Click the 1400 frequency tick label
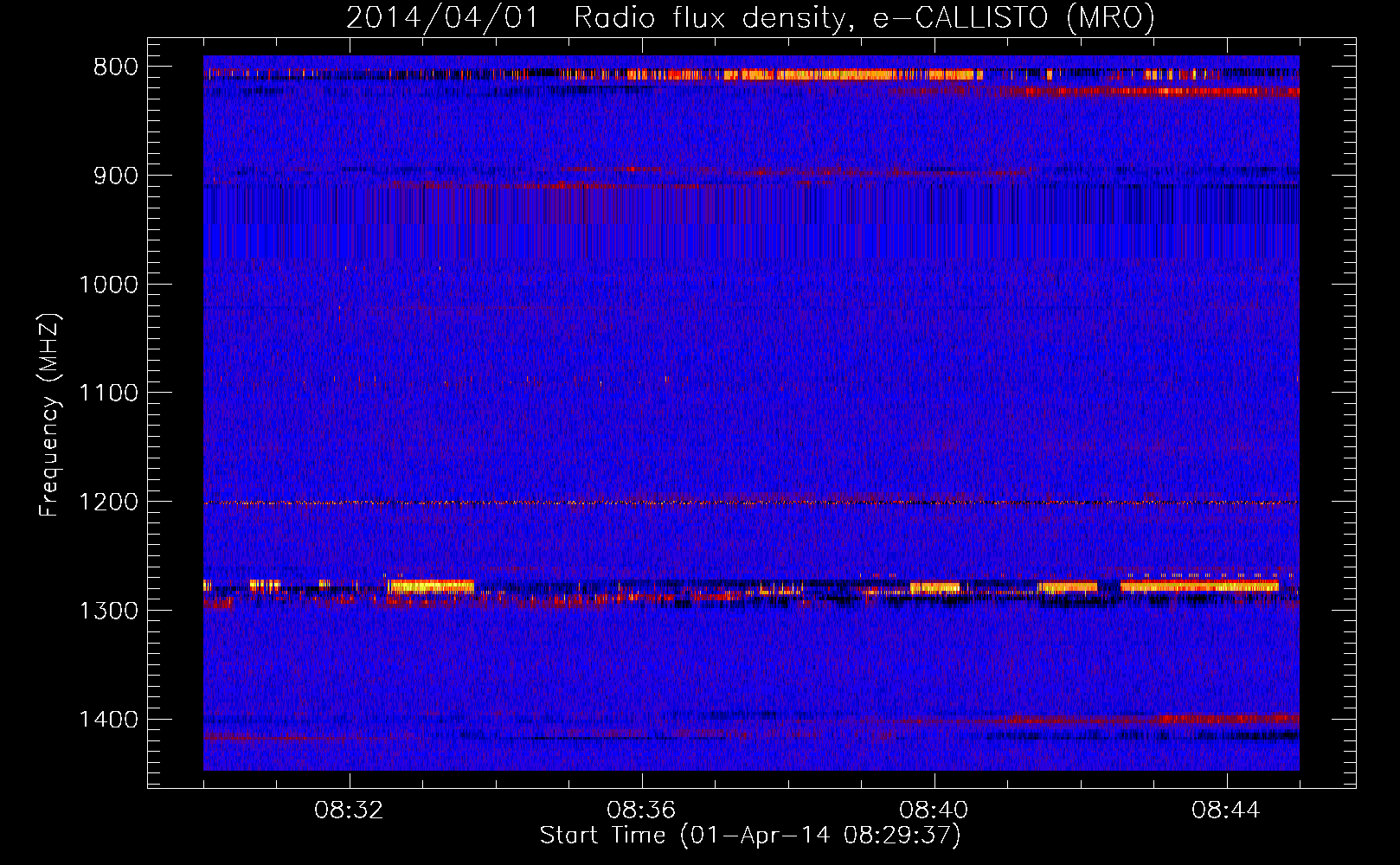 pyautogui.click(x=108, y=720)
